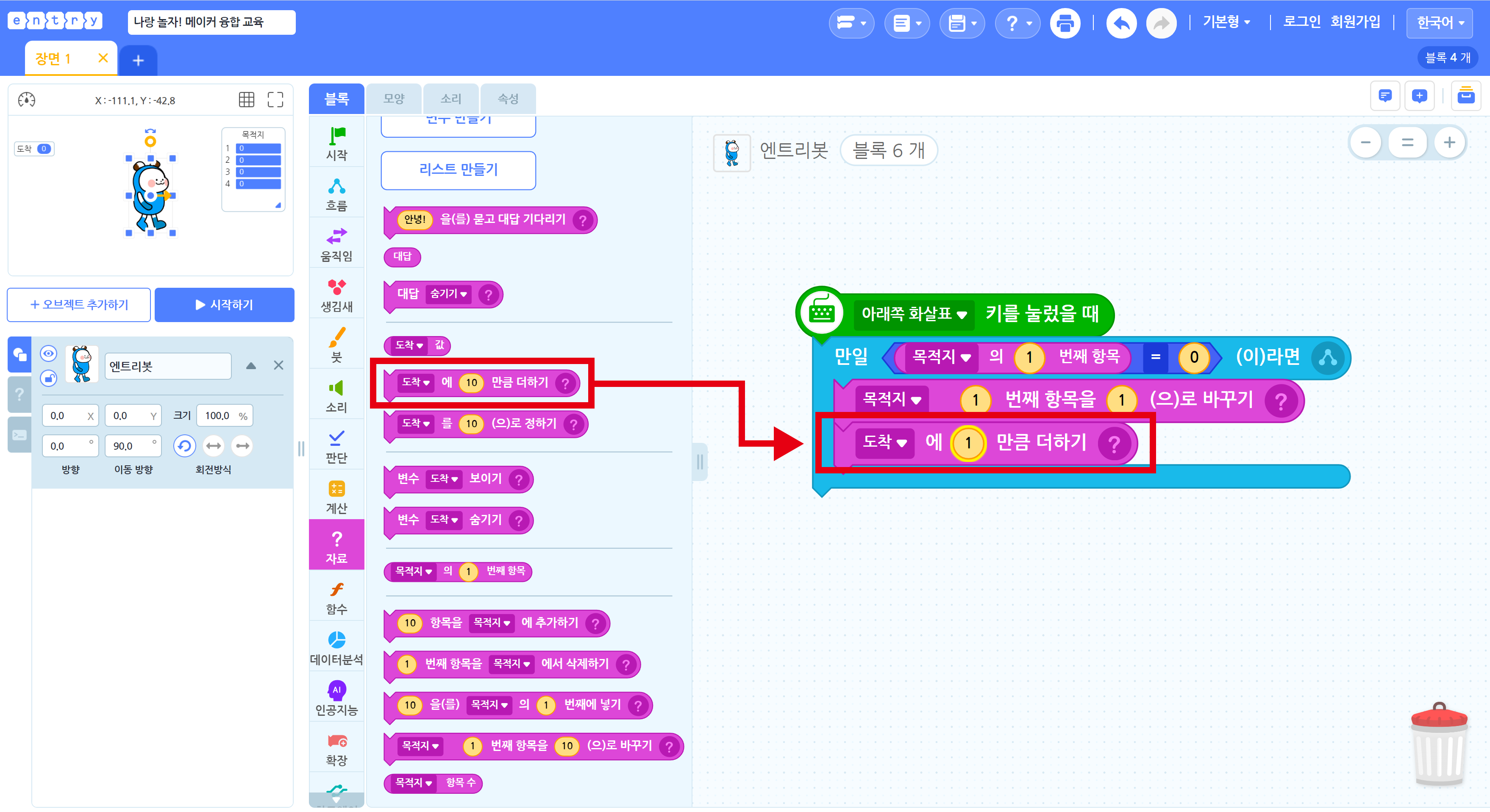This screenshot has width=1490, height=812.
Task: Open the 자료 block category
Action: click(336, 546)
